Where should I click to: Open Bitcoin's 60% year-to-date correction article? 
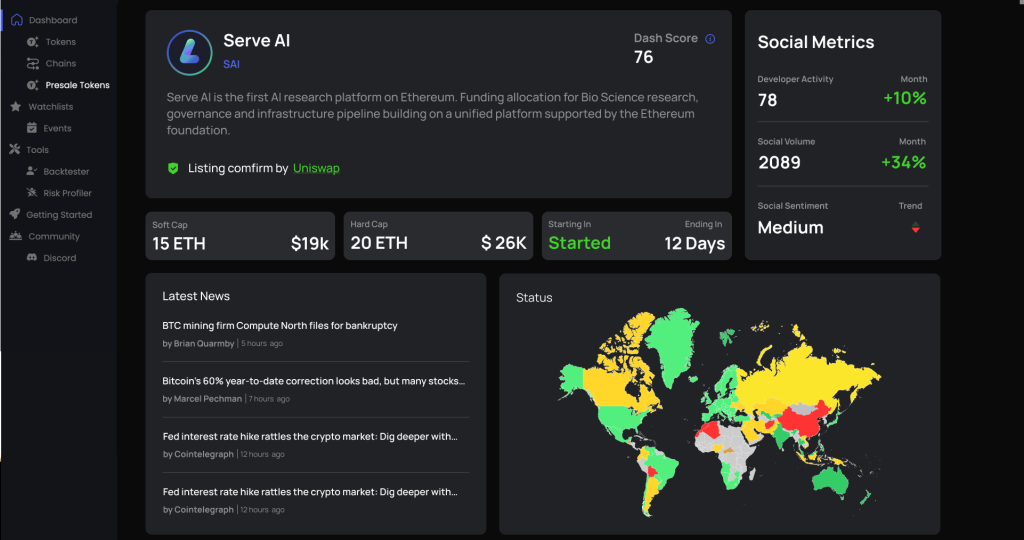[313, 381]
